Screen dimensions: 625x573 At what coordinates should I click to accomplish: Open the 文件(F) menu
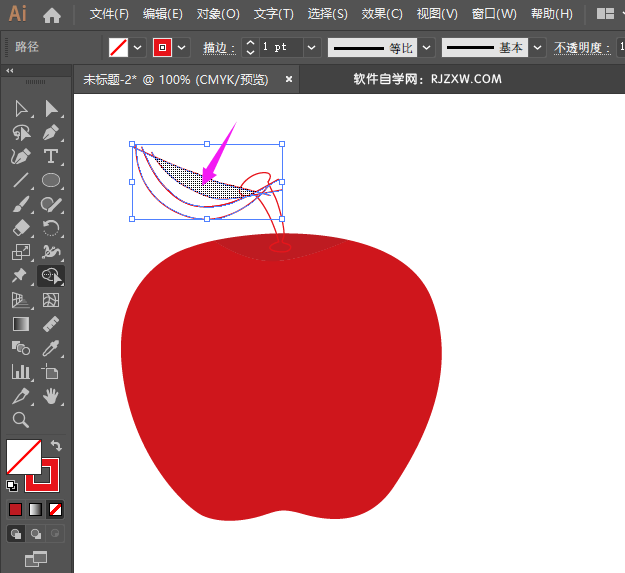109,14
